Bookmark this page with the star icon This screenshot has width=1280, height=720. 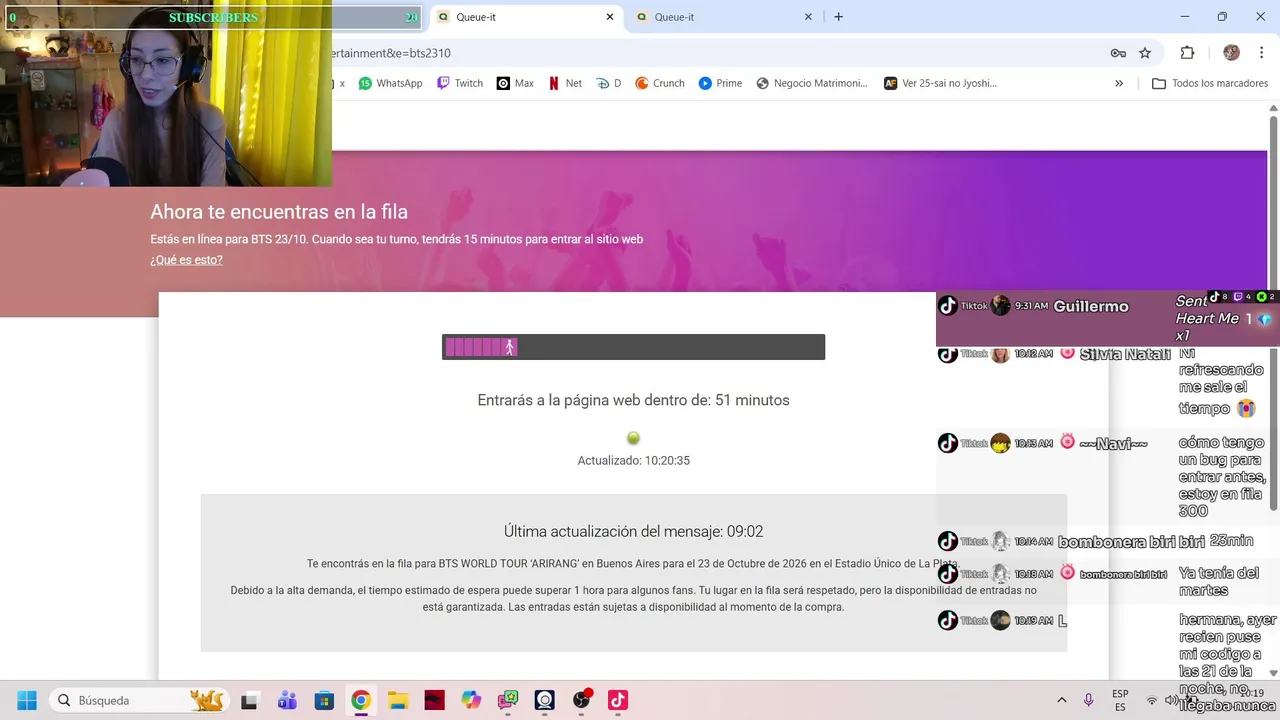pyautogui.click(x=1145, y=53)
